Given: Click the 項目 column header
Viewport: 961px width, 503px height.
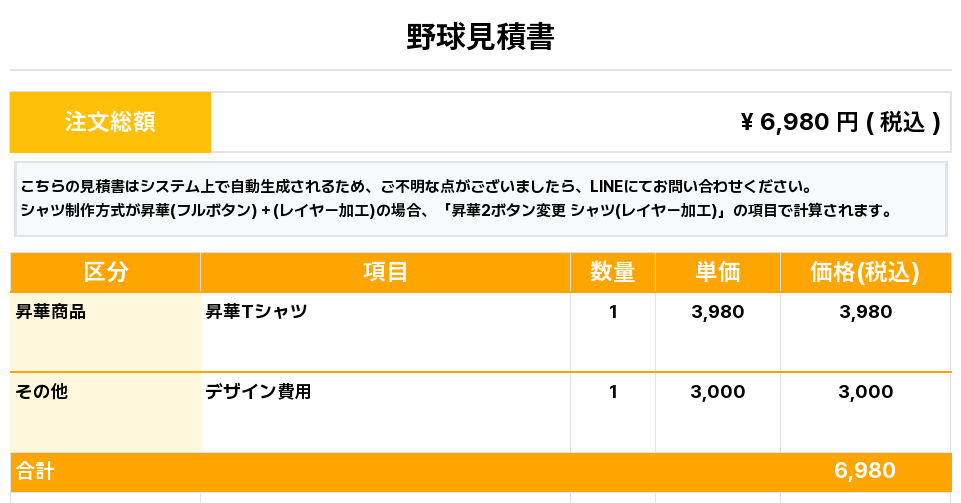Looking at the screenshot, I should 385,272.
